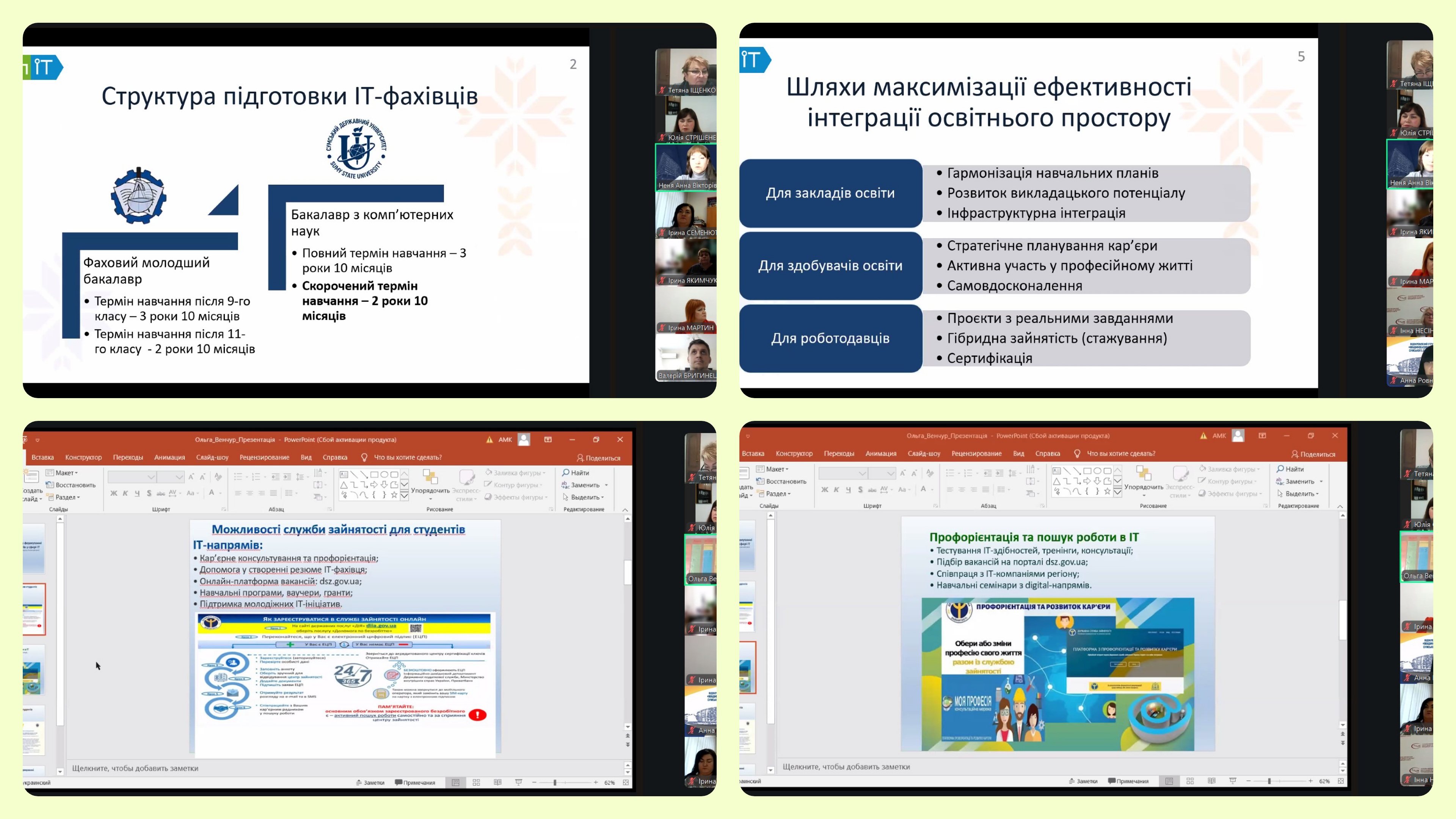This screenshot has width=1456, height=819.
Task: Click zoom slider in left PowerPoint status bar
Action: coord(555,782)
